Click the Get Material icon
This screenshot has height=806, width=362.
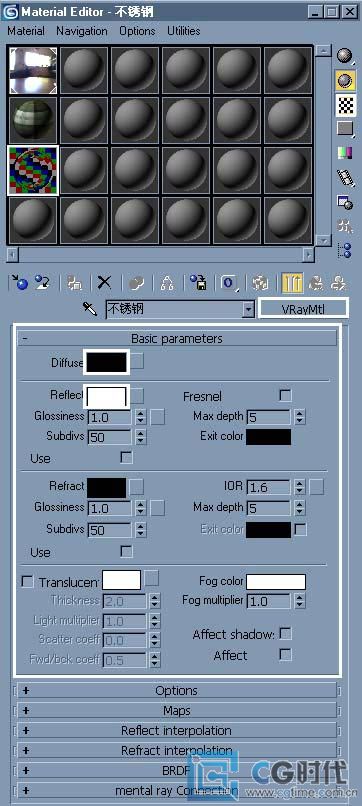coord(20,283)
